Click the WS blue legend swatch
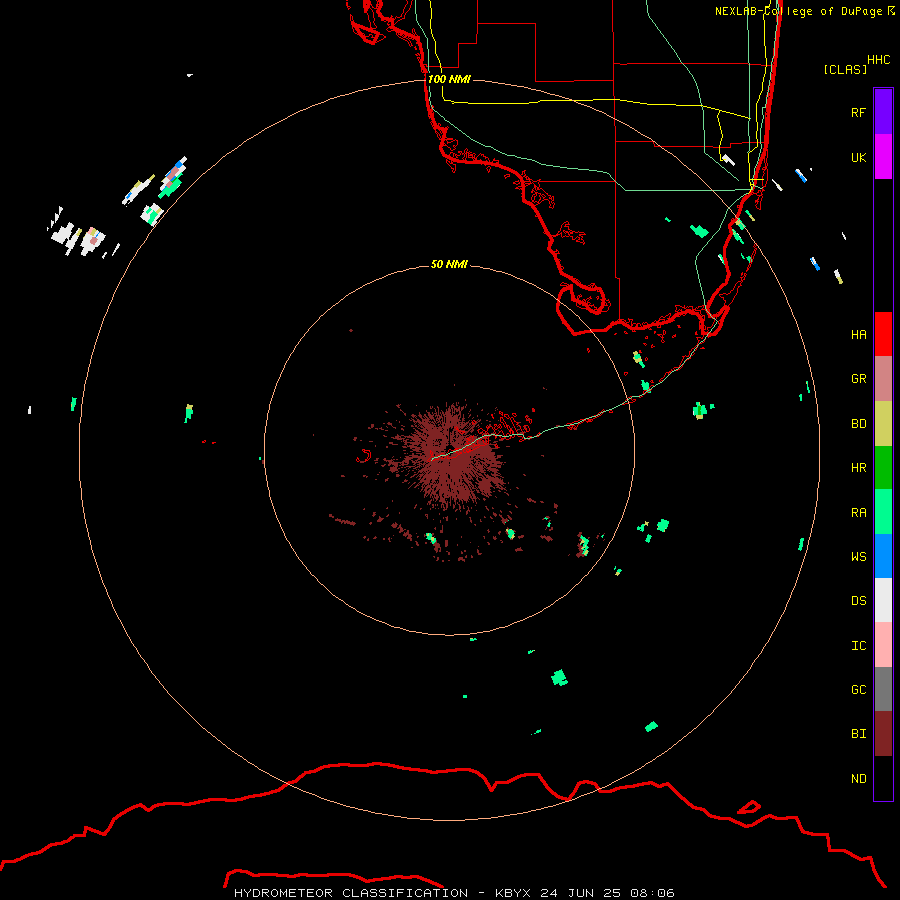This screenshot has height=900, width=900. [x=883, y=556]
